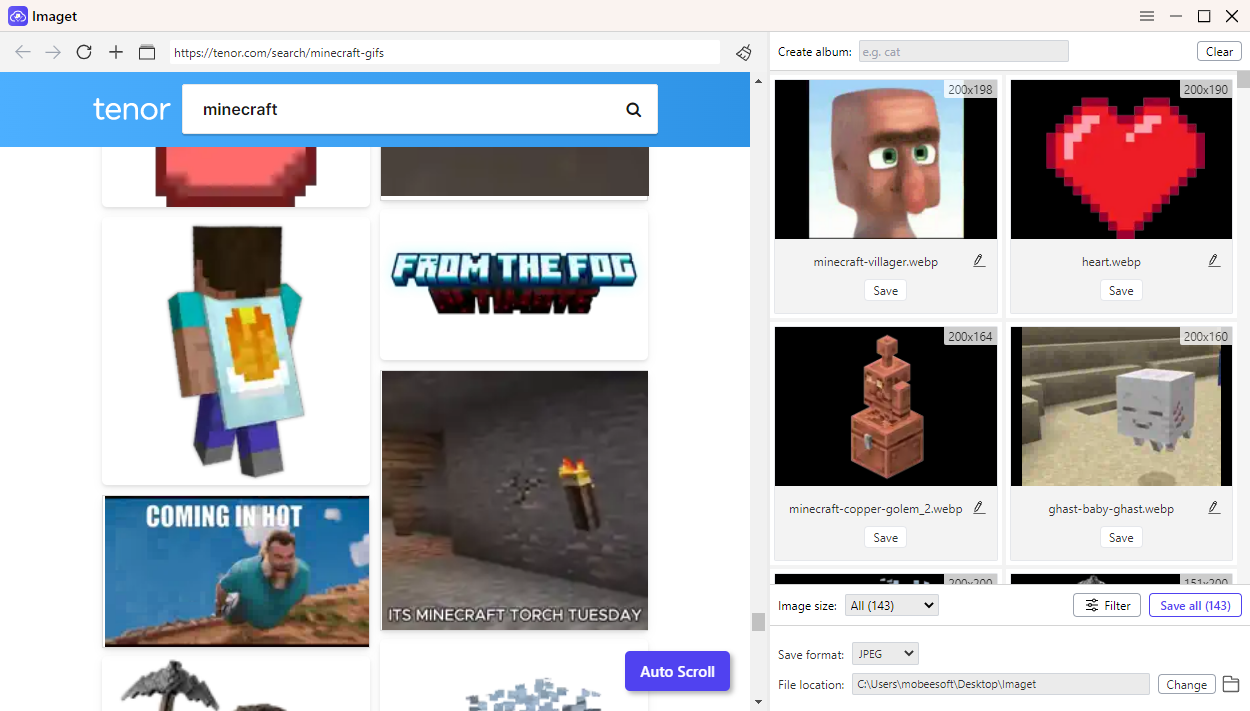Open the Filter options
1250x711 pixels.
[1106, 604]
